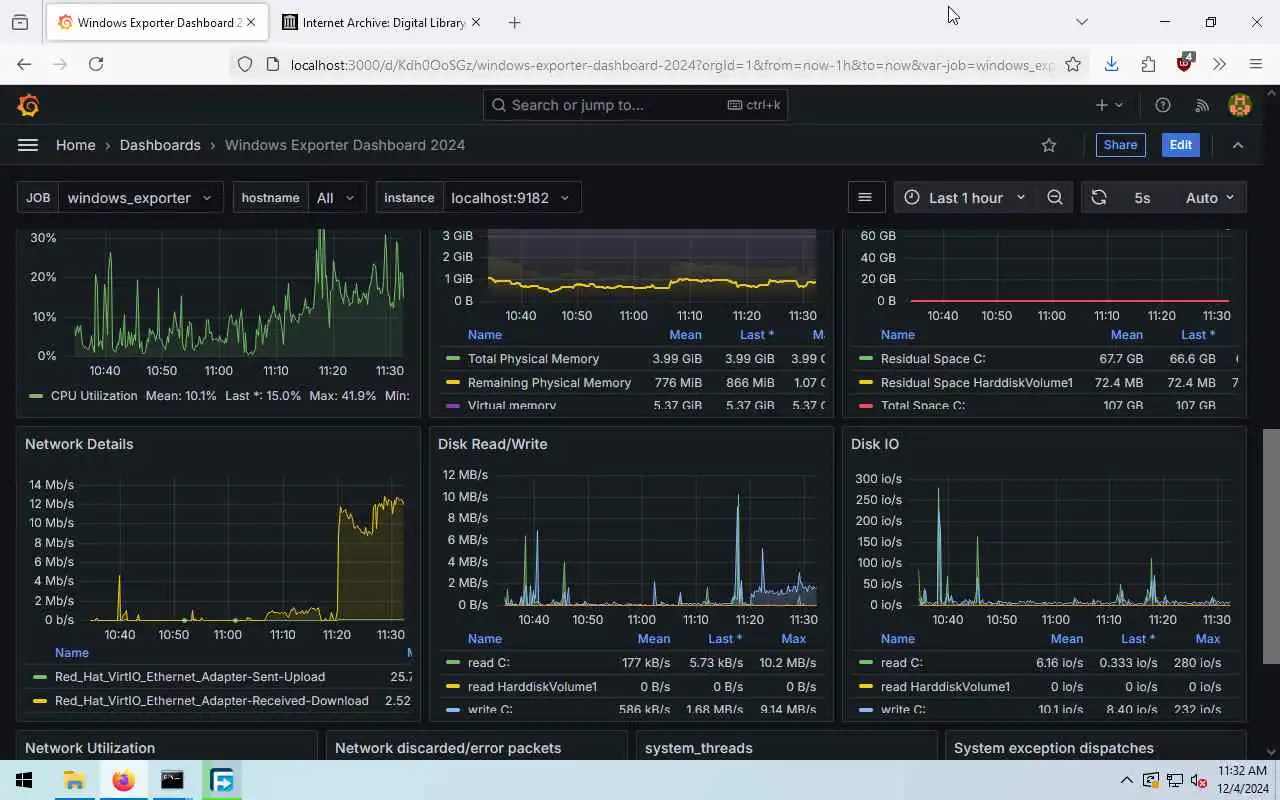Bookmark this page with star icon
This screenshot has width=1280, height=800.
click(x=1073, y=64)
